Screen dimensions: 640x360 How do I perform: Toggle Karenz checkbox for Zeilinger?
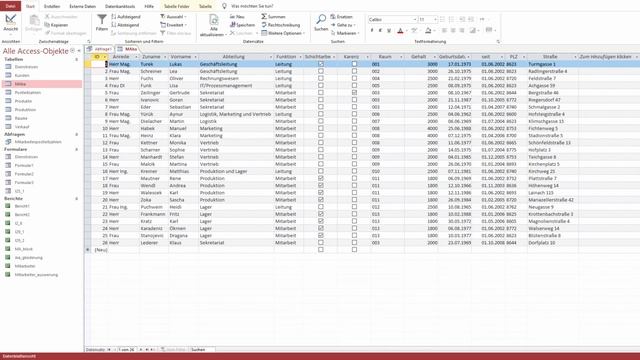pyautogui.click(x=354, y=93)
